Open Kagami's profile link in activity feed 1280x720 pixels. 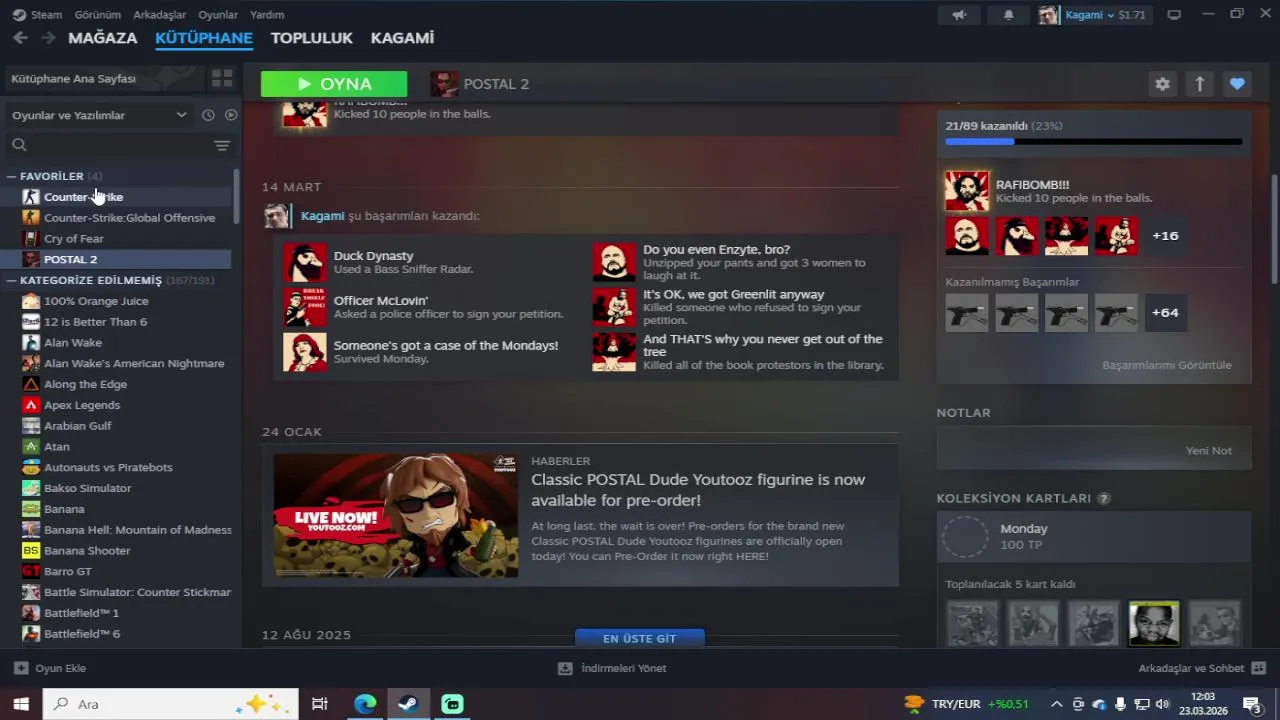(322, 216)
